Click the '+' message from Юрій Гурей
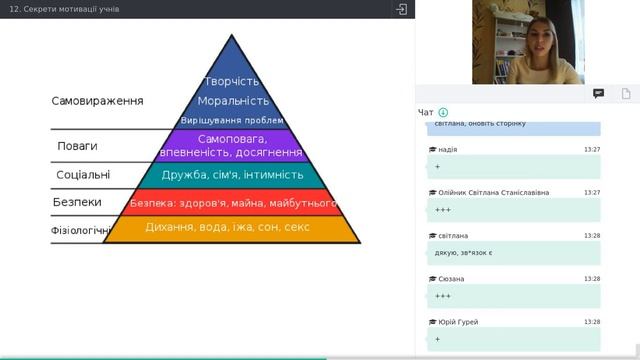Viewport: 640px width, 360px height. (513, 339)
